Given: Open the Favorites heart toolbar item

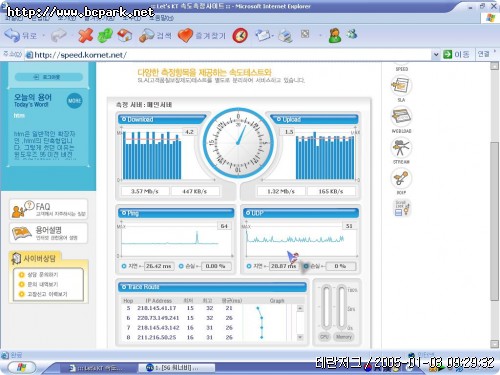Looking at the screenshot, I should pos(202,35).
